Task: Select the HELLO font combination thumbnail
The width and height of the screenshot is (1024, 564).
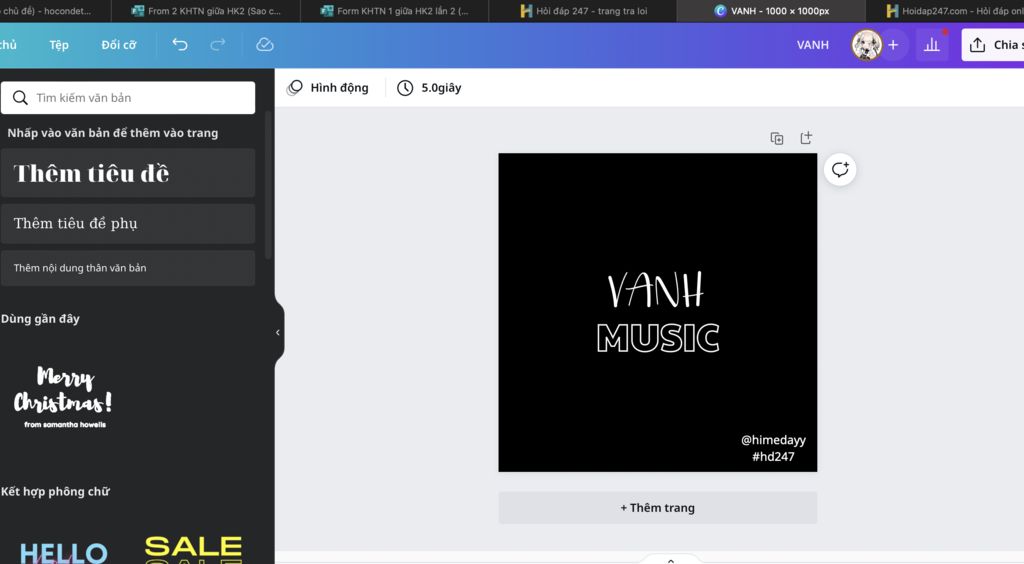Action: coord(63,552)
